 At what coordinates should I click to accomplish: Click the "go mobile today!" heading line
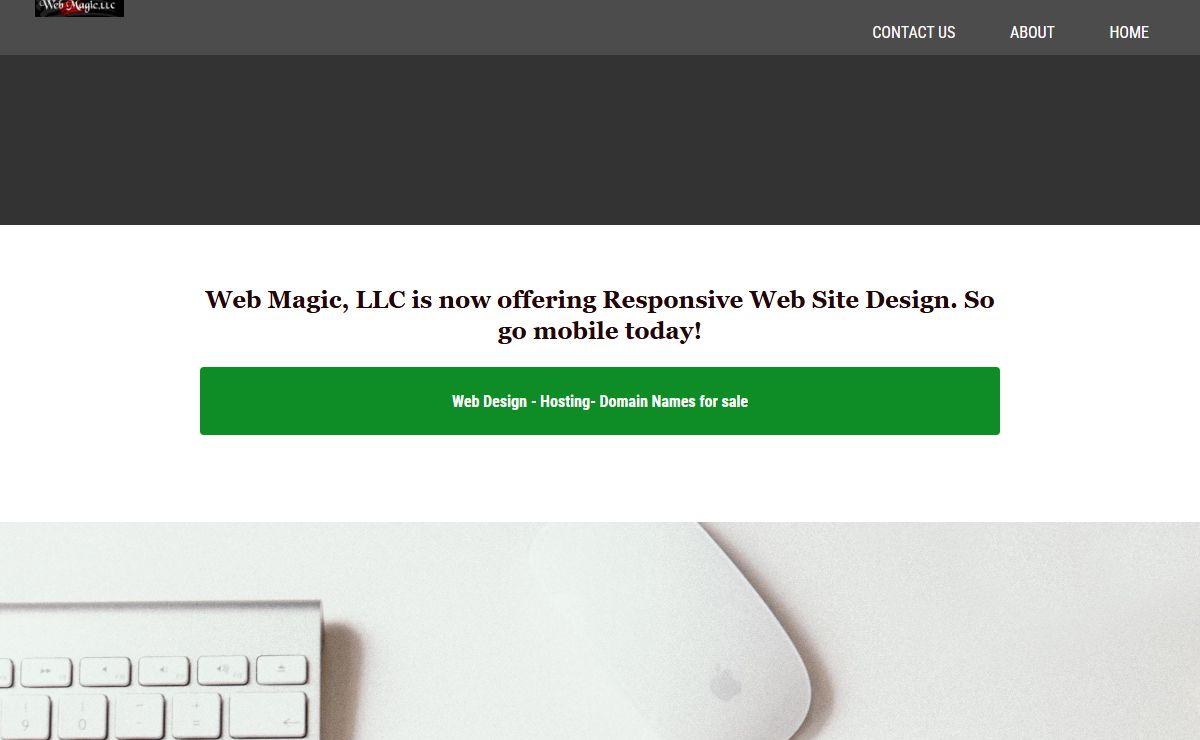coord(600,331)
